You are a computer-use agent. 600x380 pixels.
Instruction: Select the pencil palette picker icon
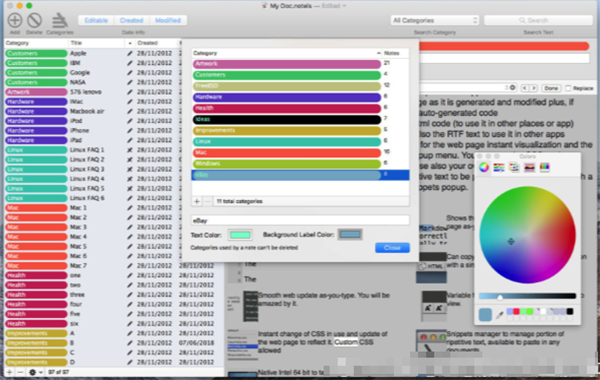[x=545, y=167]
